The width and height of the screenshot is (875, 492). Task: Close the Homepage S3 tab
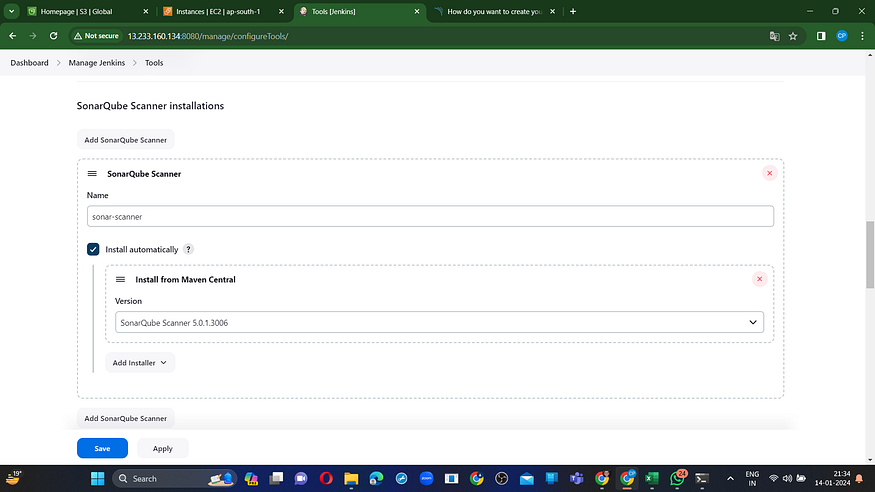click(146, 11)
